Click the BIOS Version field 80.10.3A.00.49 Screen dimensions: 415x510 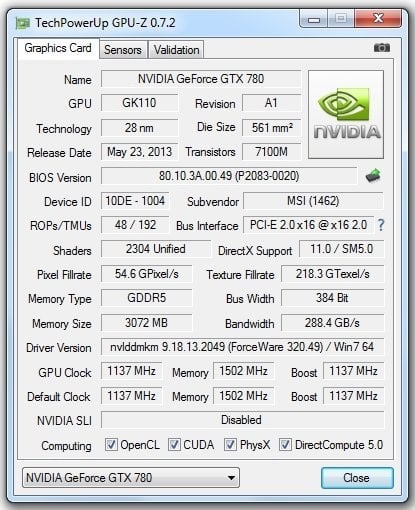tap(229, 176)
